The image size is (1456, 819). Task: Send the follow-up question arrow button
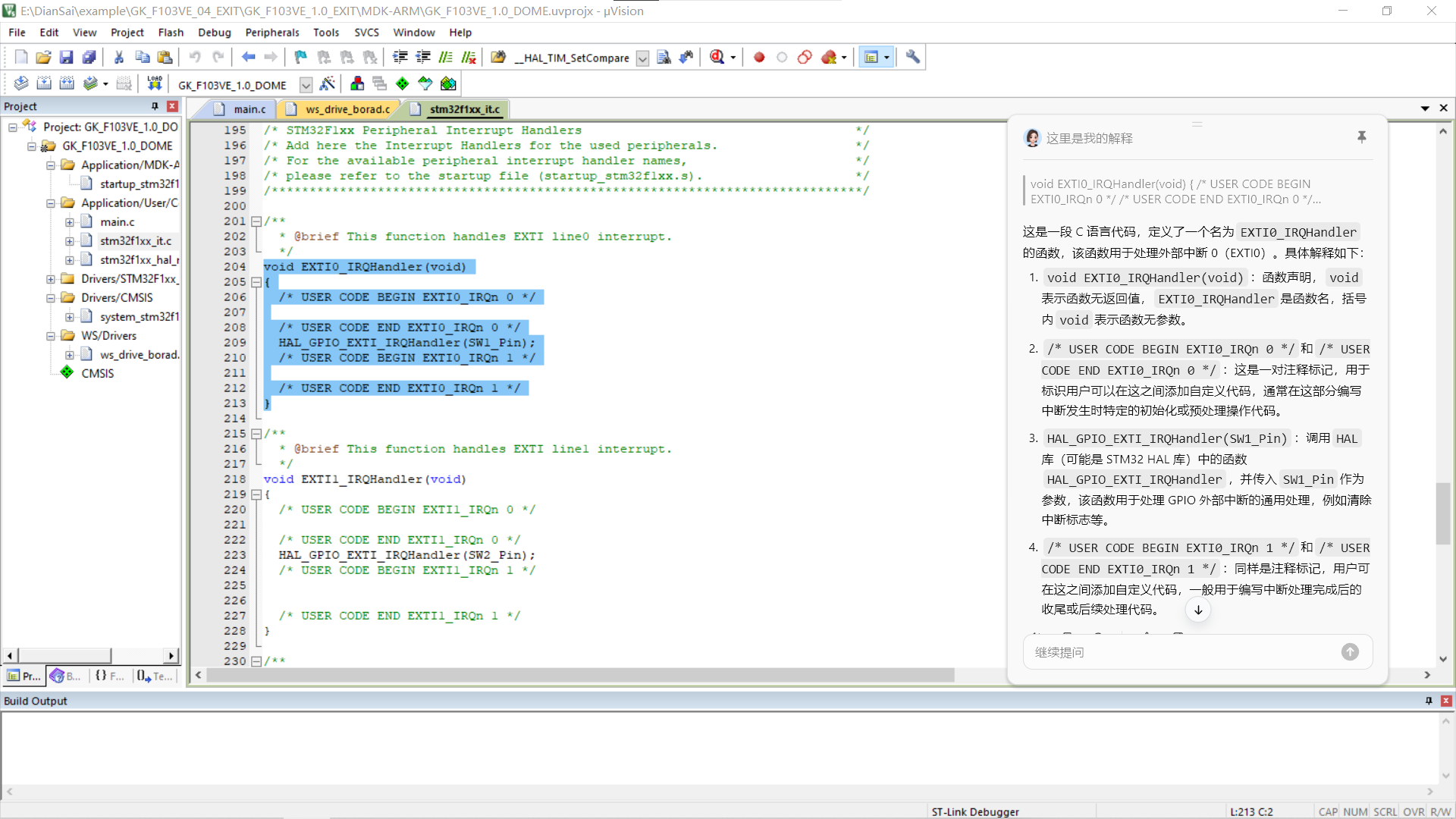point(1350,652)
